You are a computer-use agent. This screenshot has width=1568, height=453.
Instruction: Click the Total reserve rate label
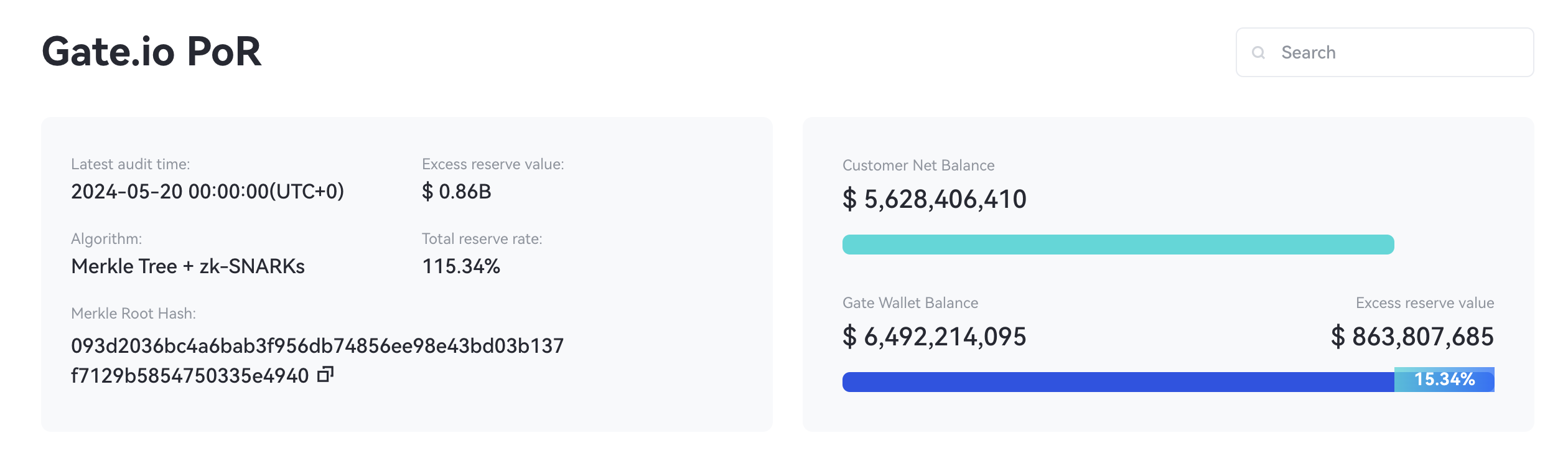(x=482, y=239)
